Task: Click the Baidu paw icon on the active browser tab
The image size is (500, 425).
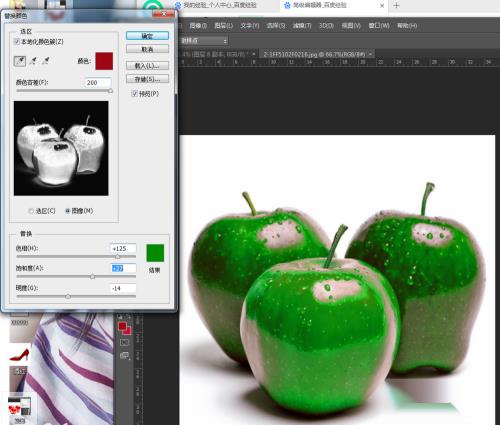Action: point(287,5)
